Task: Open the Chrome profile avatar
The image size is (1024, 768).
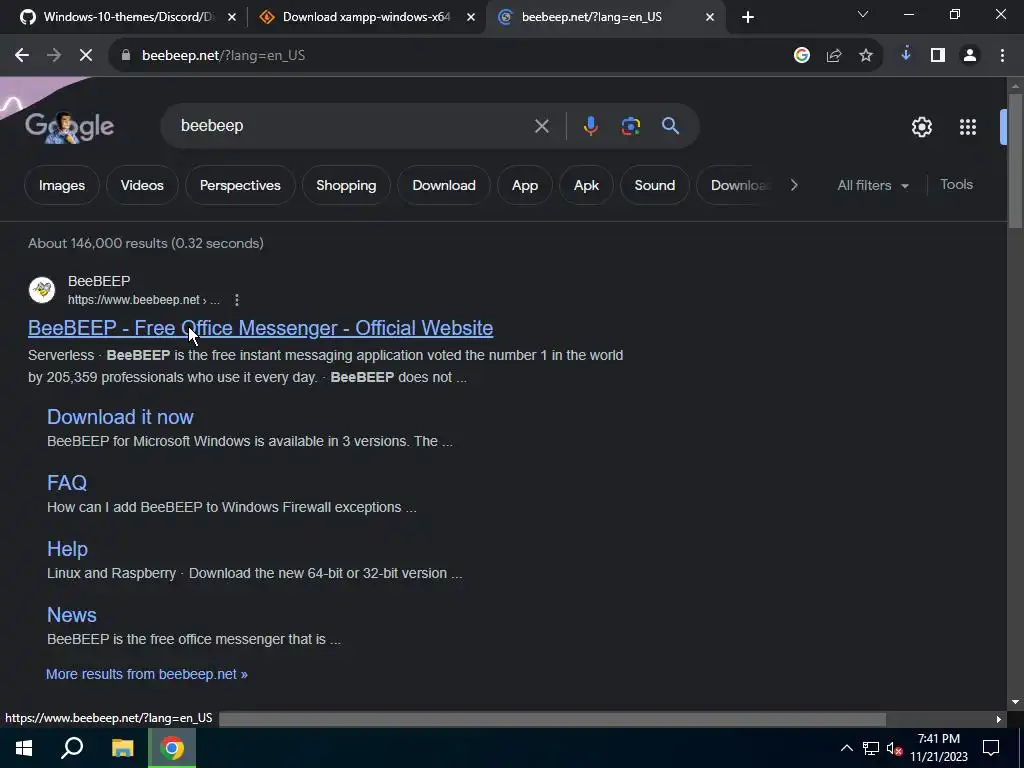Action: coord(970,56)
